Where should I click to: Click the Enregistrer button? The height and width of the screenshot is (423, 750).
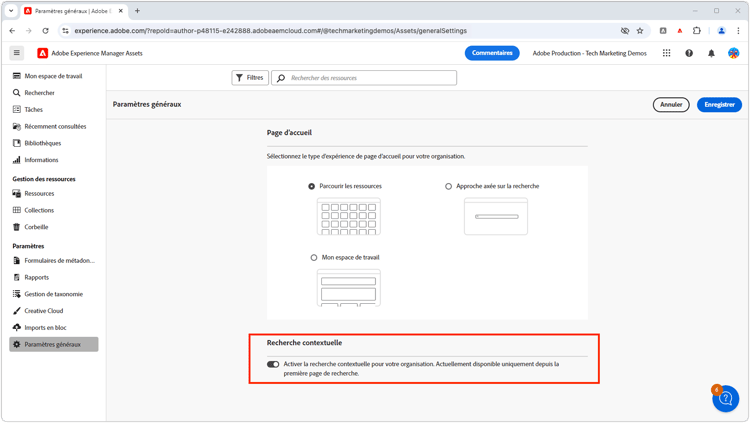719,104
